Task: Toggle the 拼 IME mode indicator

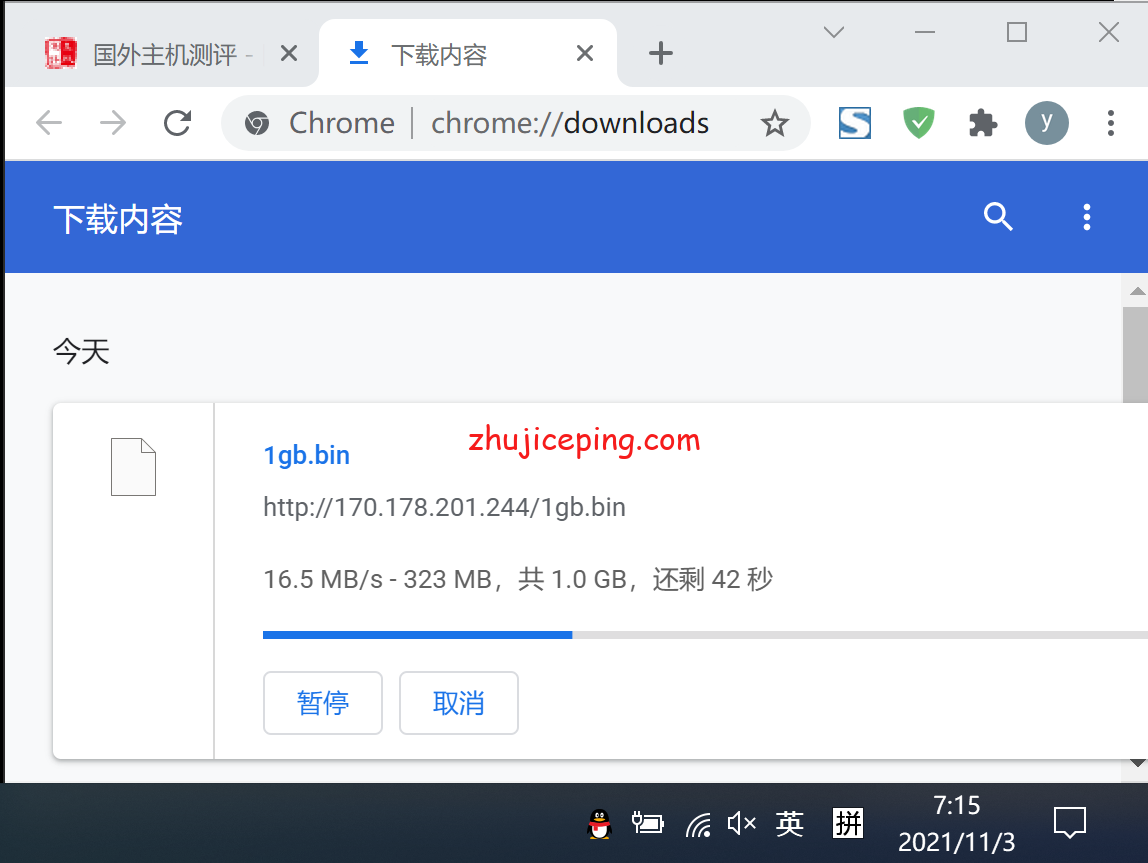Action: tap(848, 824)
